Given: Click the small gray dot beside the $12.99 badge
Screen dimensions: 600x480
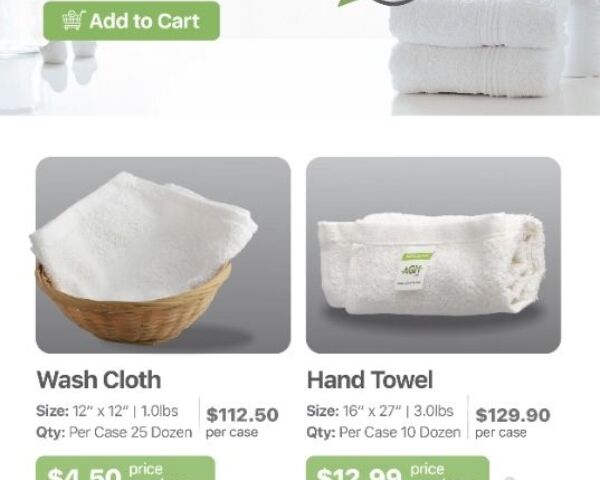Looking at the screenshot, I should click(x=509, y=478).
